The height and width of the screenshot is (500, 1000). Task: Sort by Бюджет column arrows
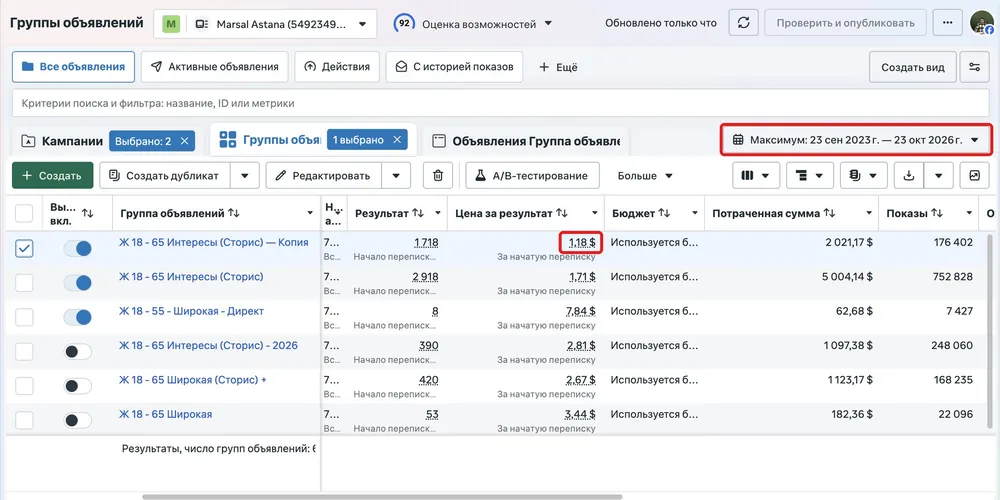(664, 213)
